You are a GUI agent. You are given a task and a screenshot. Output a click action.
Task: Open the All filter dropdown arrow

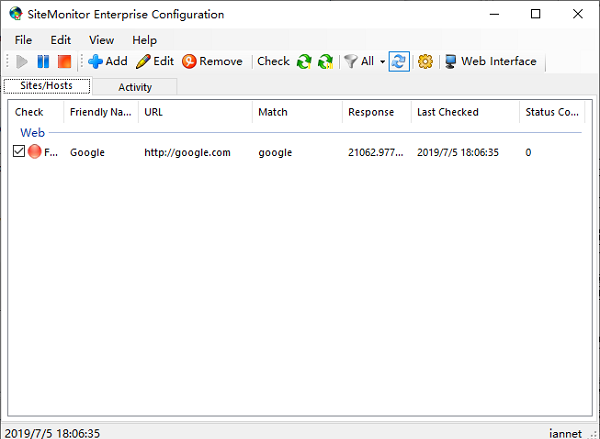(x=382, y=62)
